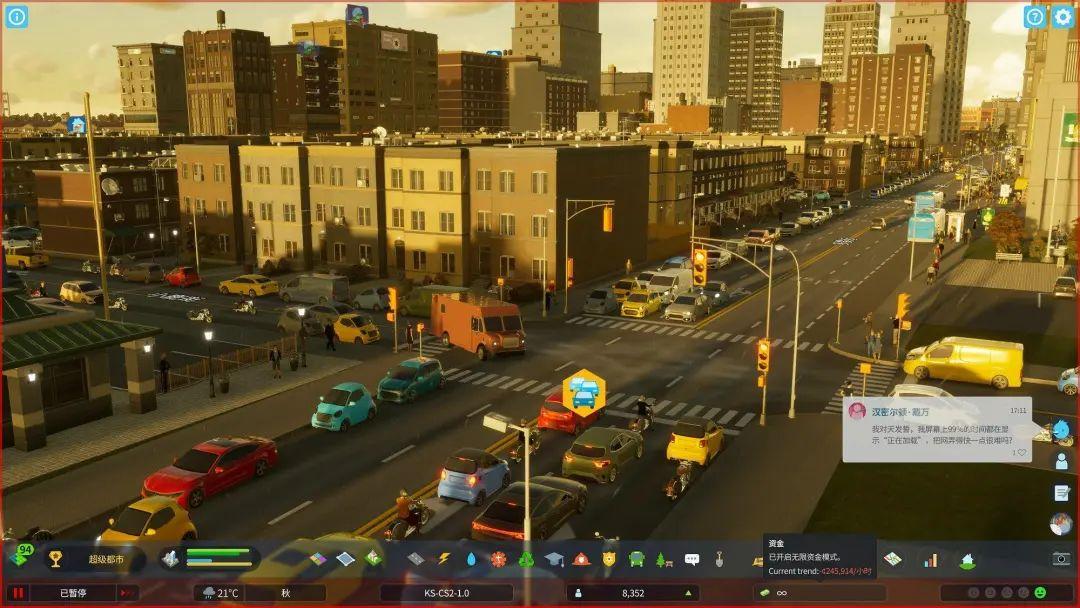Click the green happy face indicator

[x=1040, y=593]
